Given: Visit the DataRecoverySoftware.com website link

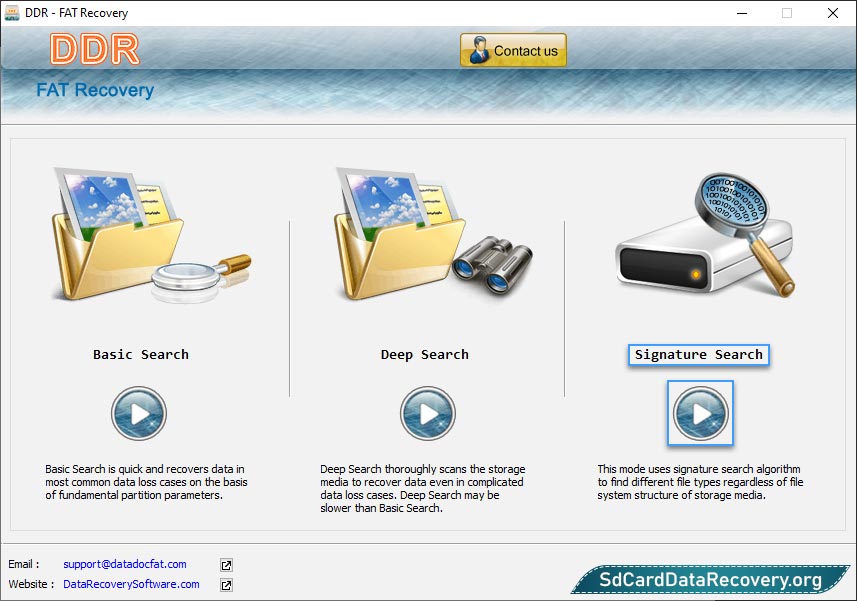Looking at the screenshot, I should (x=131, y=584).
